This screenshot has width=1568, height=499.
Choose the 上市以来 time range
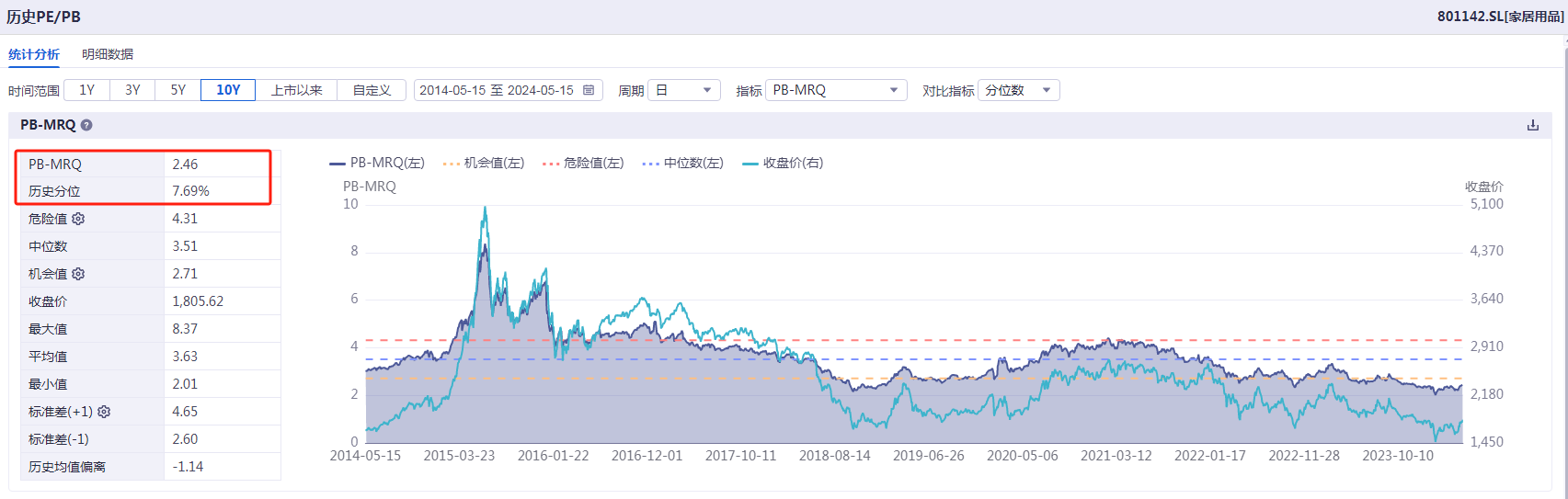pos(296,90)
